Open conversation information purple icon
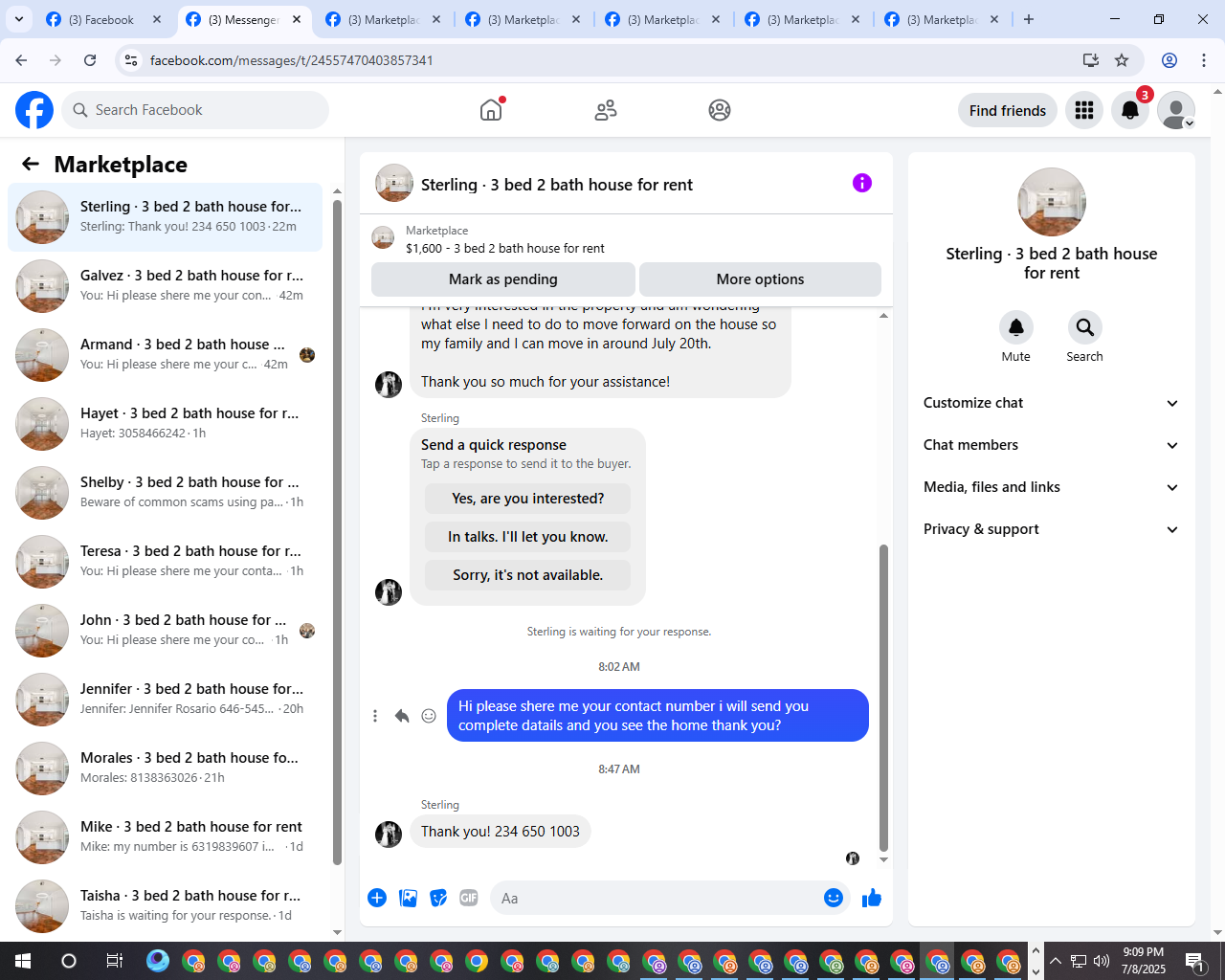1225x980 pixels. coord(862,183)
